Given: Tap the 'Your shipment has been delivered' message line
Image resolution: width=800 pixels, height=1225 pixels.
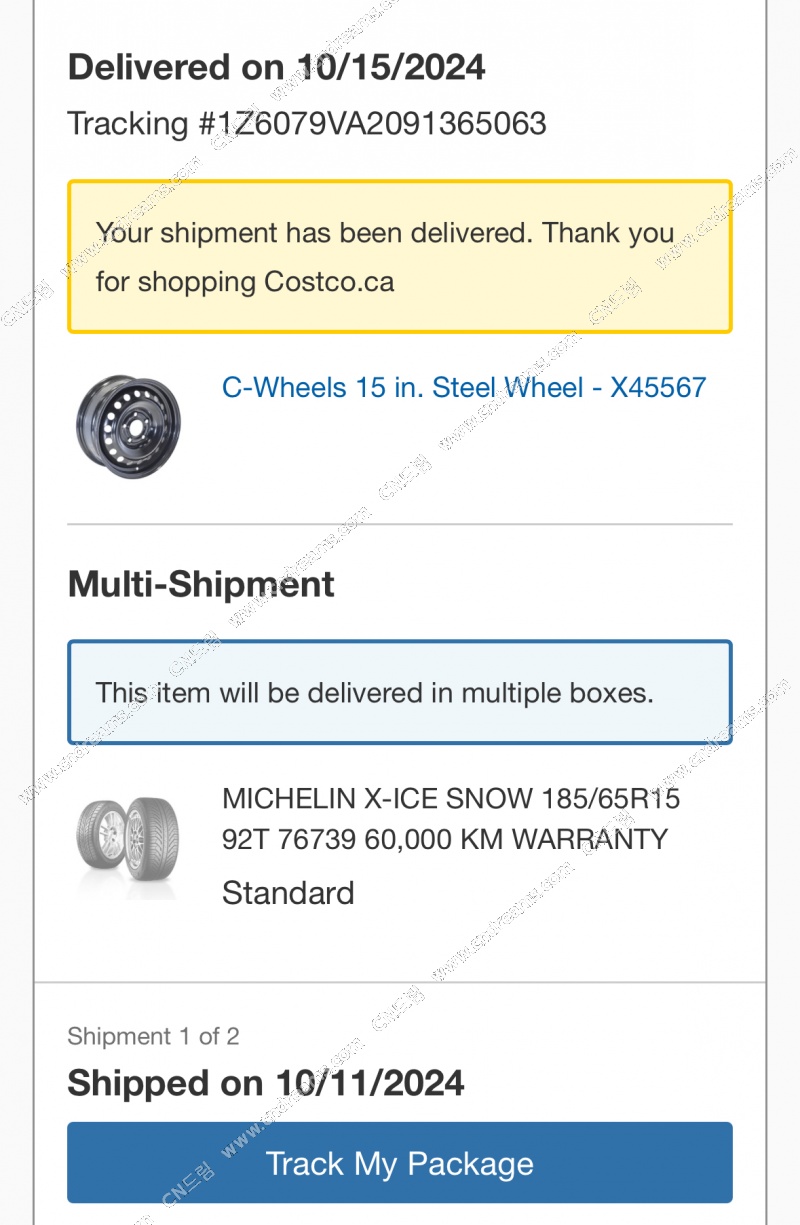Looking at the screenshot, I should pyautogui.click(x=385, y=234).
